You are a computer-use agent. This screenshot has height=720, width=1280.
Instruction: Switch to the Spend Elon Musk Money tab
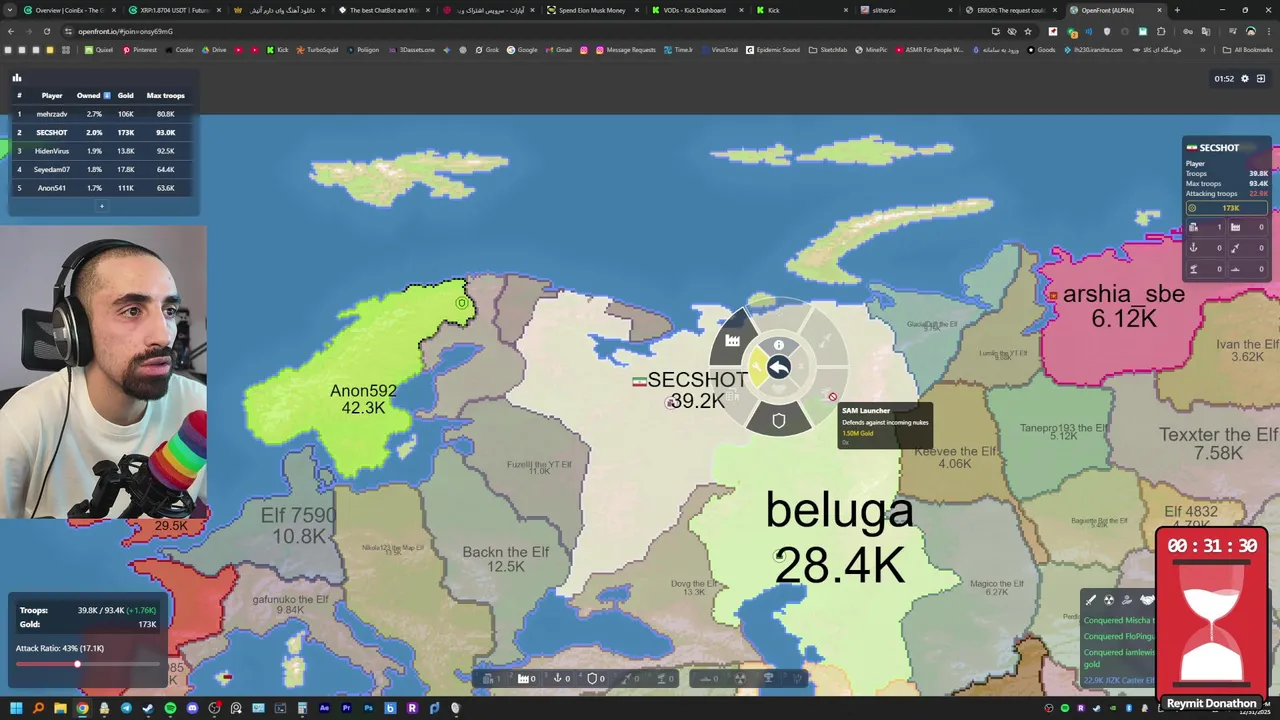pyautogui.click(x=591, y=10)
